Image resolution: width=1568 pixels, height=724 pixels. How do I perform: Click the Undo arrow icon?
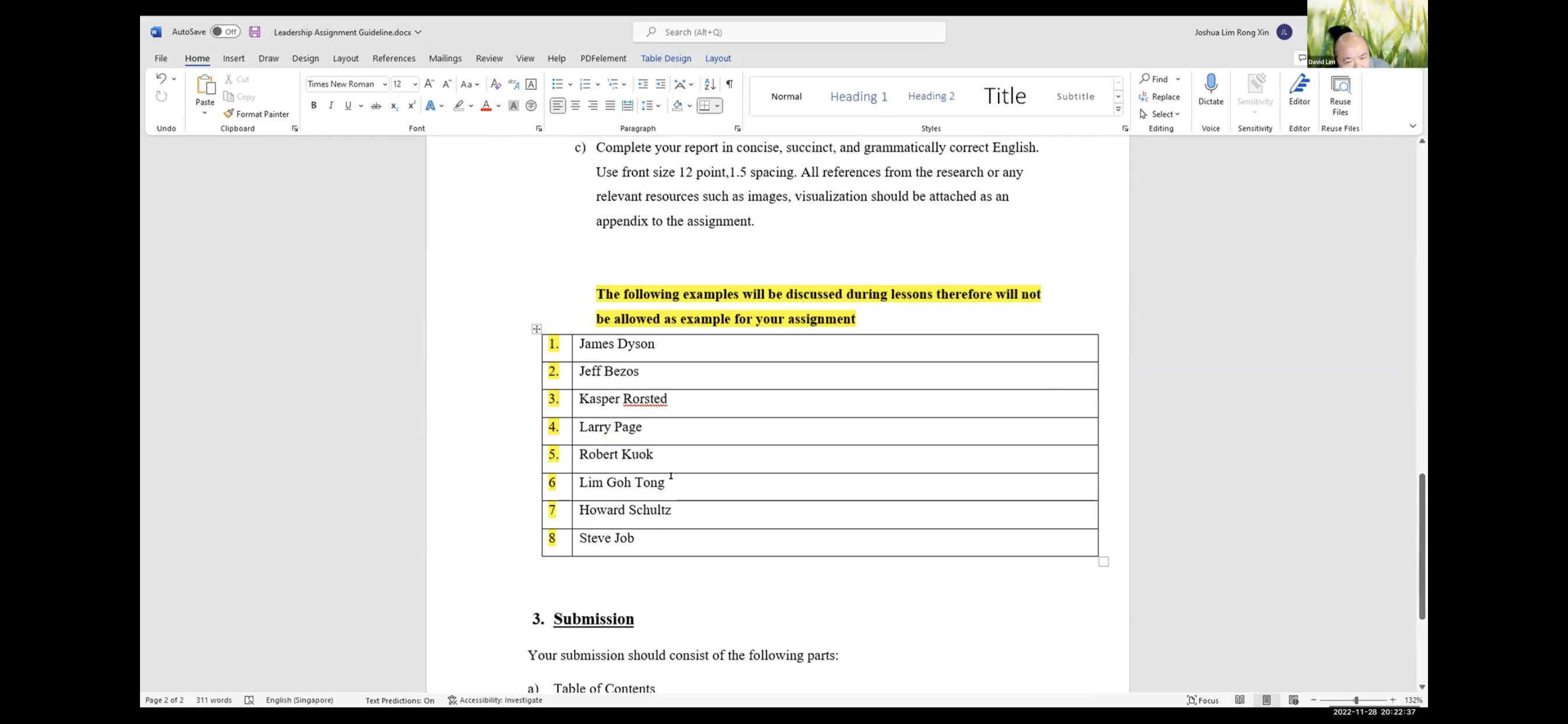160,79
